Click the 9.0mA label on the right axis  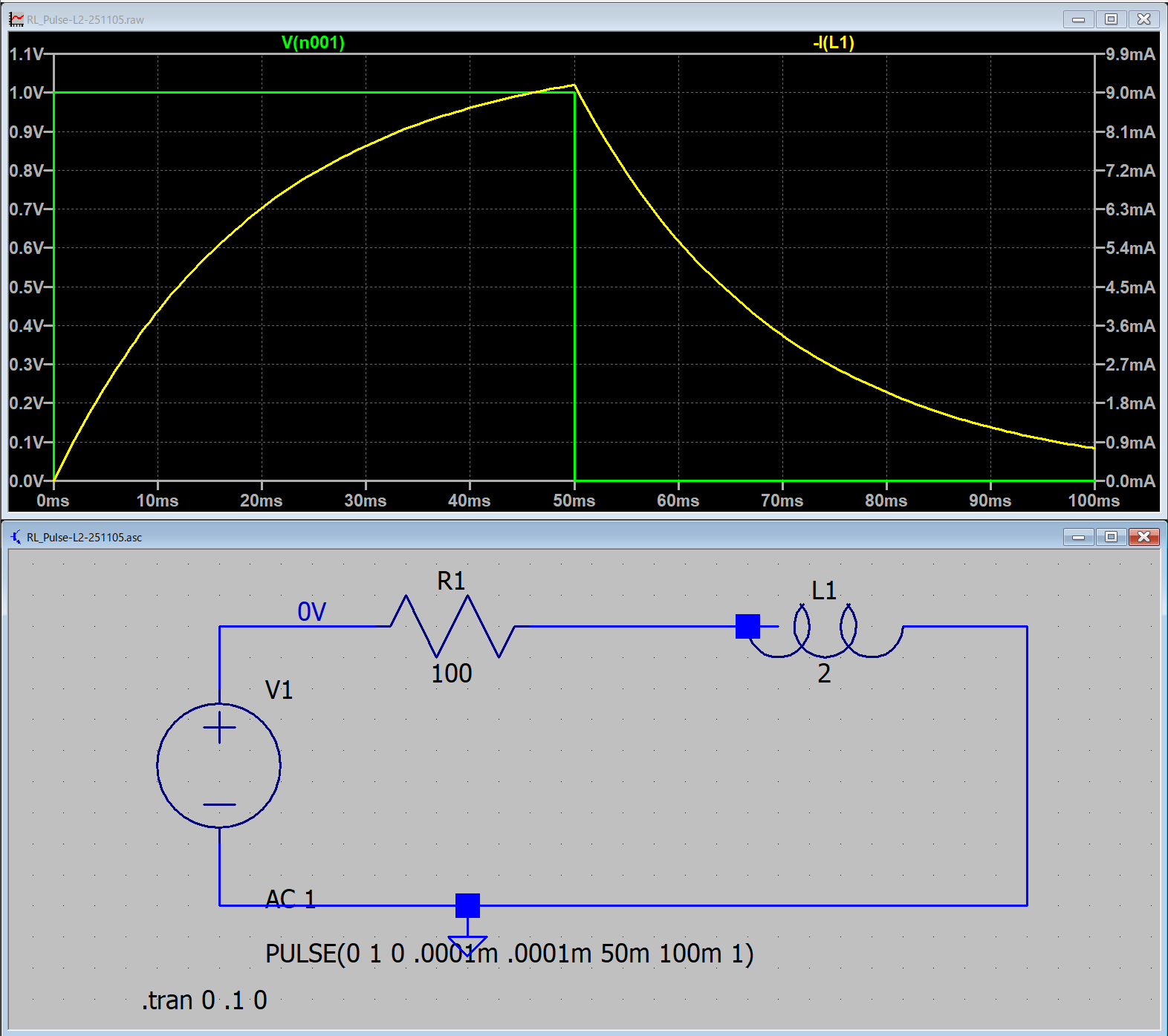click(x=1129, y=93)
